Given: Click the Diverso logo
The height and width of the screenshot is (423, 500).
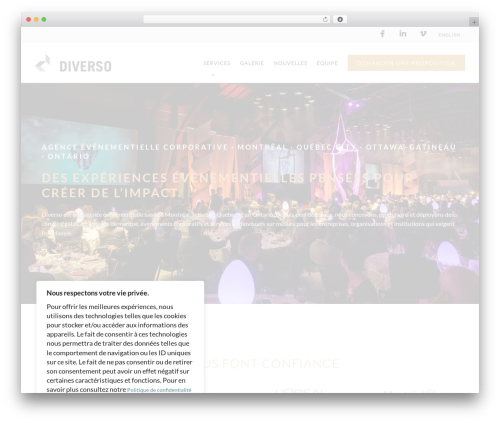Looking at the screenshot, I should pos(73,64).
